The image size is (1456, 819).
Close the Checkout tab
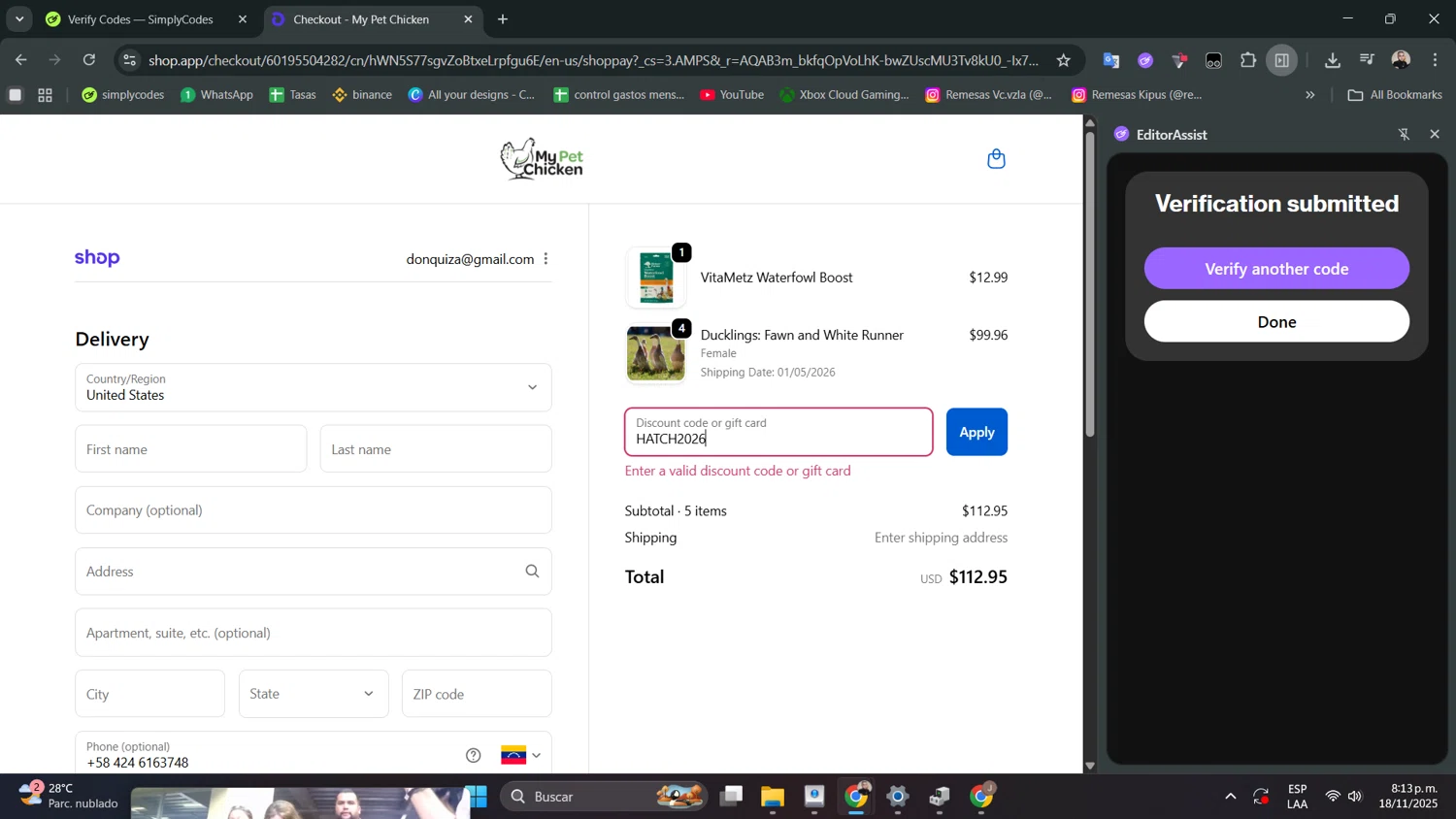[x=468, y=19]
